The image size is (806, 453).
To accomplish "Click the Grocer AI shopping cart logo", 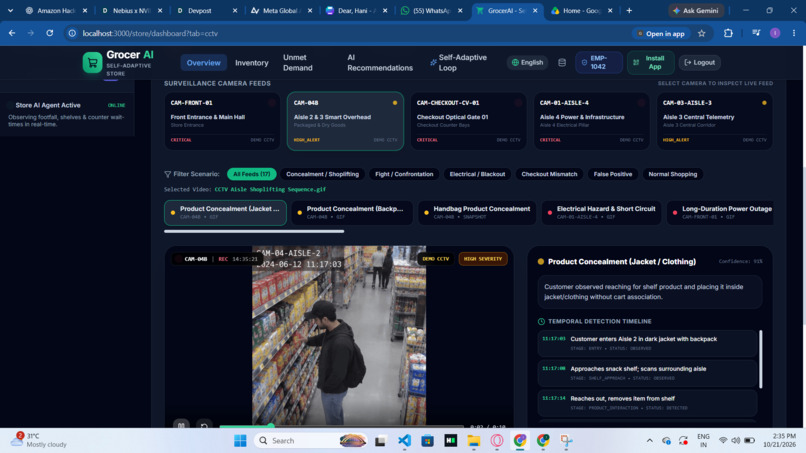I will pos(93,63).
